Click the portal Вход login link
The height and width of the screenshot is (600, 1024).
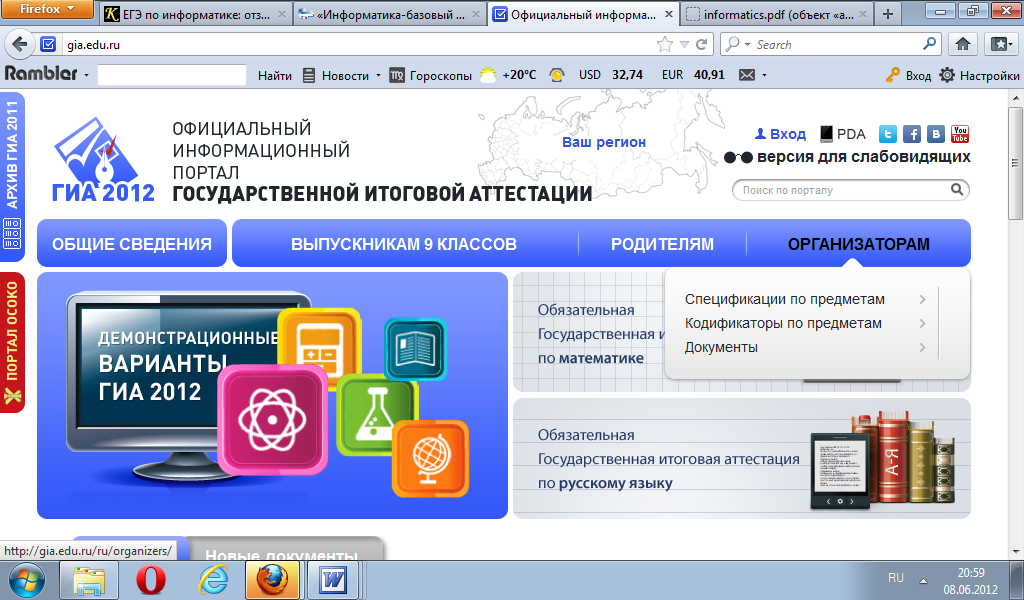click(780, 134)
